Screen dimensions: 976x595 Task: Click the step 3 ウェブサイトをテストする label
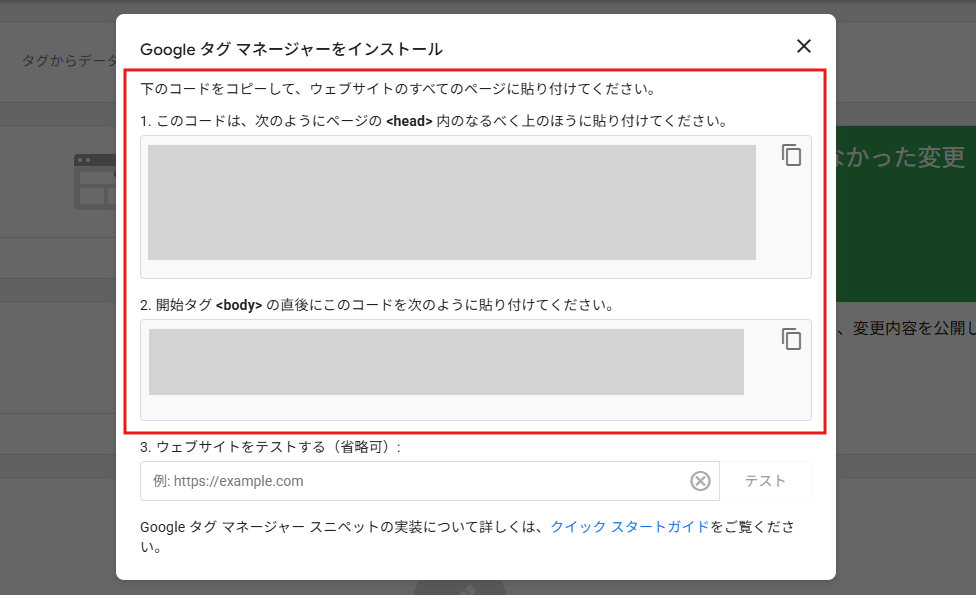pyautogui.click(x=270, y=447)
